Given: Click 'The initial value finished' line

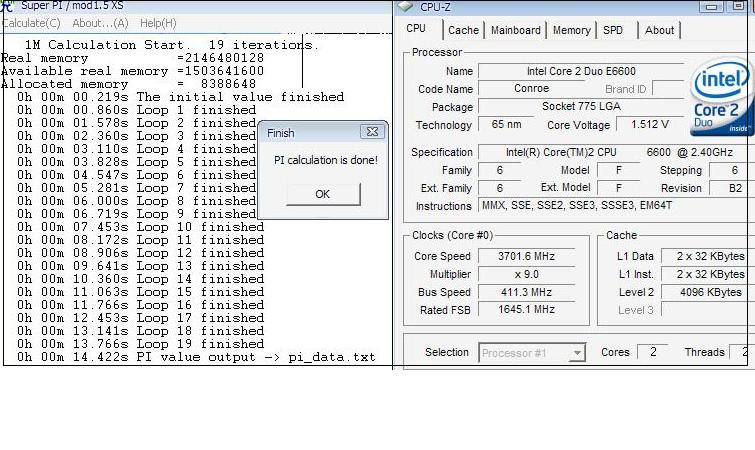Looking at the screenshot, I should pyautogui.click(x=181, y=97).
